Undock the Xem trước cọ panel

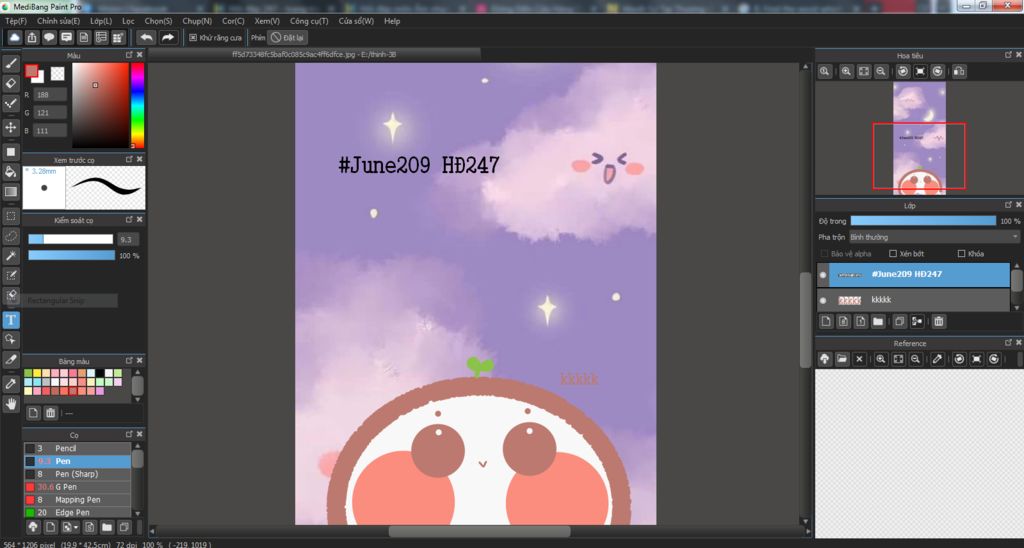129,159
